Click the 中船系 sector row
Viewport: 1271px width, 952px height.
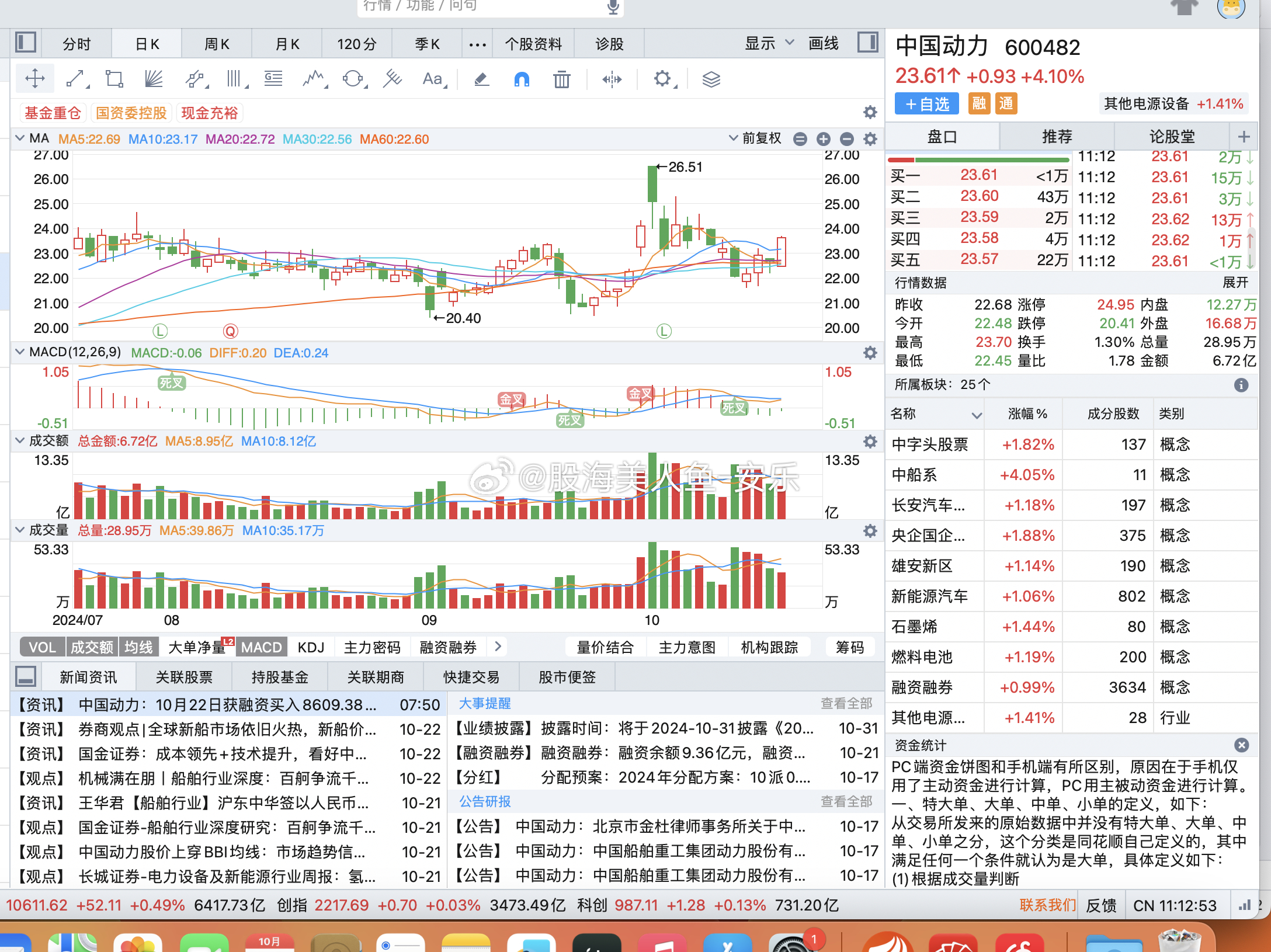click(x=1071, y=475)
